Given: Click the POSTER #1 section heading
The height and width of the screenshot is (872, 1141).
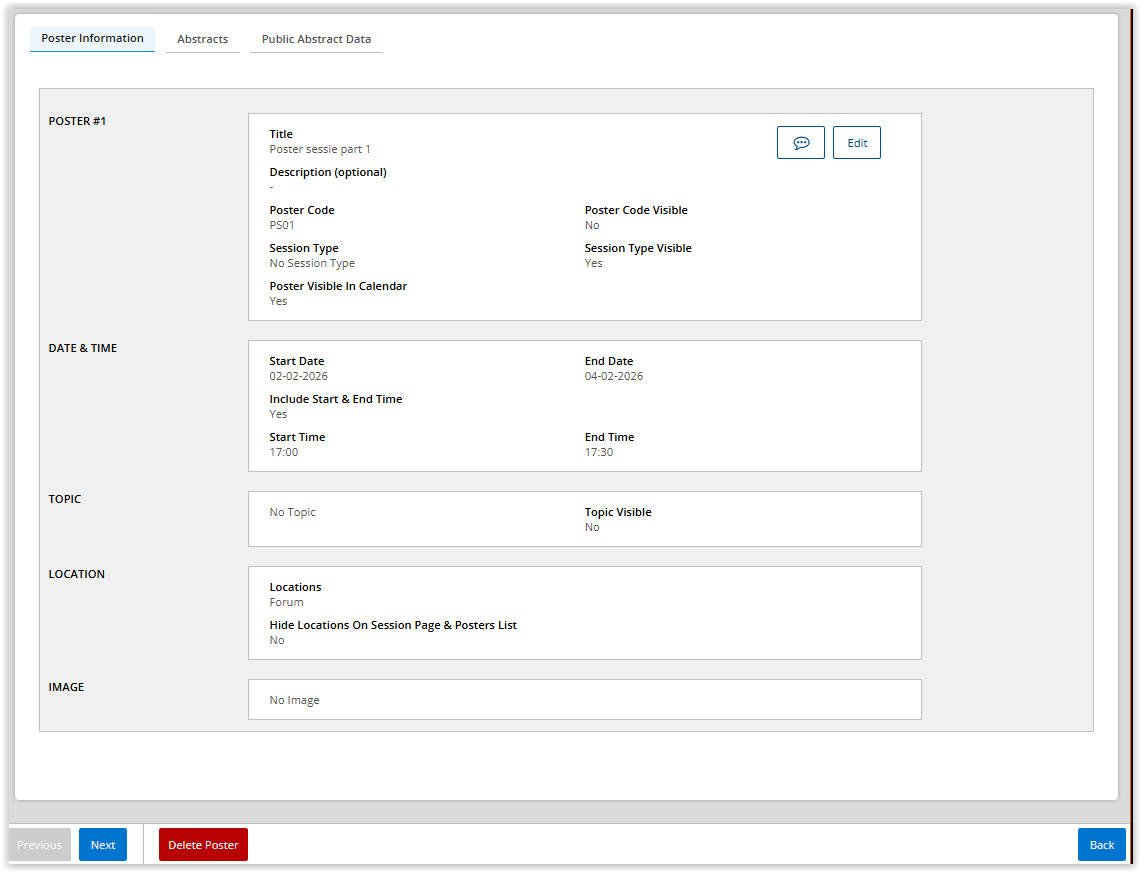Looking at the screenshot, I should click(x=77, y=121).
